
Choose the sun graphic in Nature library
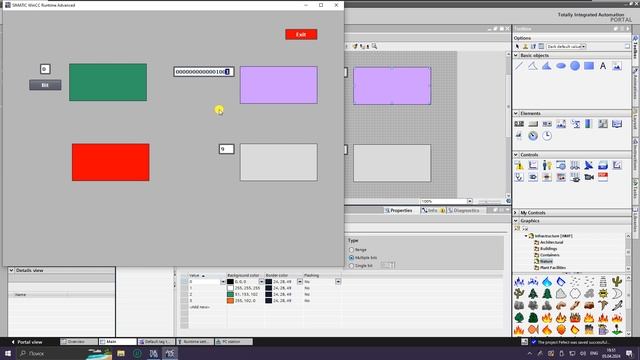point(603,293)
